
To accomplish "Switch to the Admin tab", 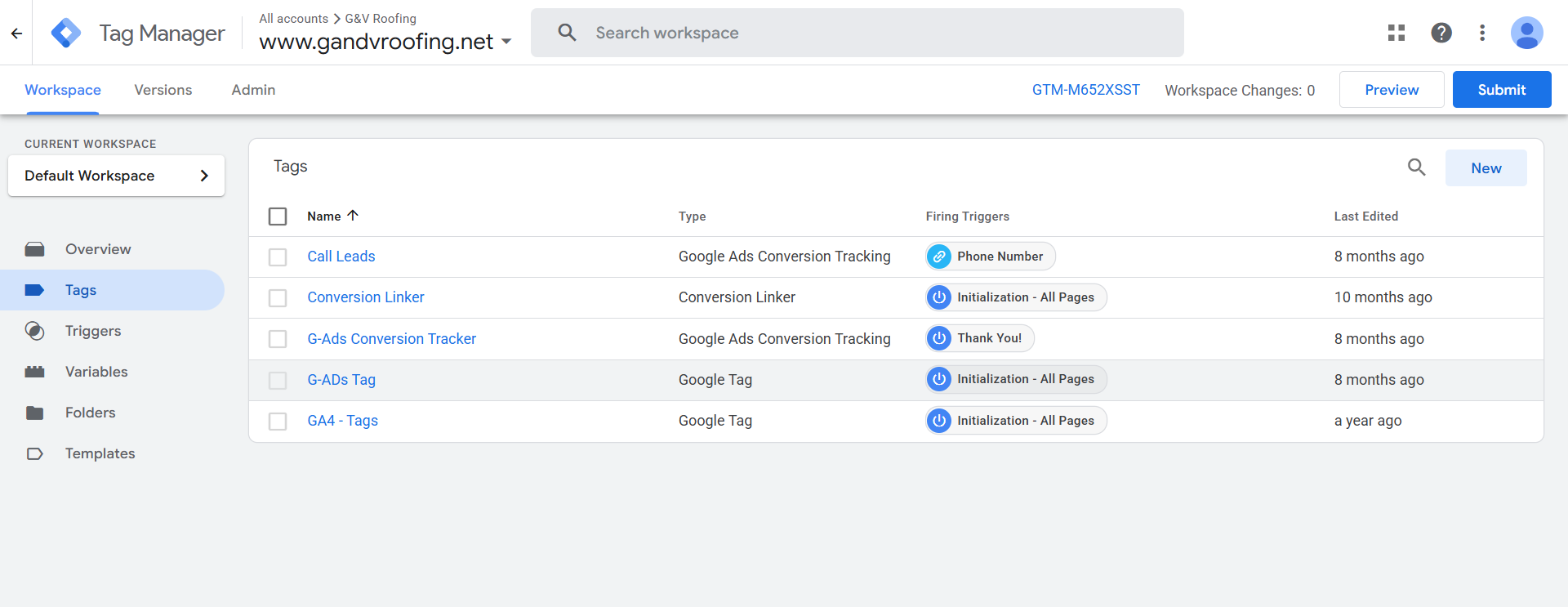I will [253, 90].
